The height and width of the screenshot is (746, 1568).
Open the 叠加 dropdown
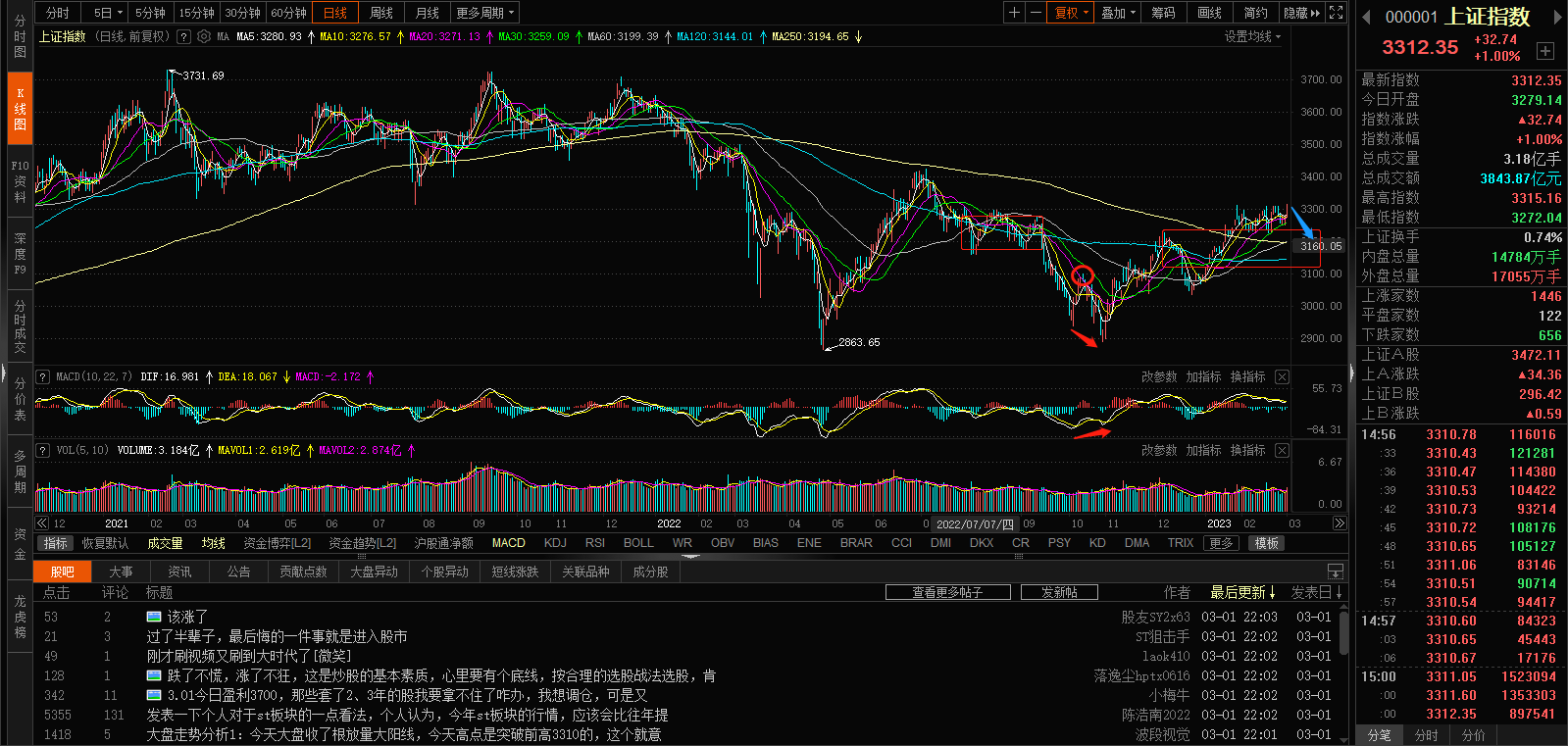[1118, 13]
